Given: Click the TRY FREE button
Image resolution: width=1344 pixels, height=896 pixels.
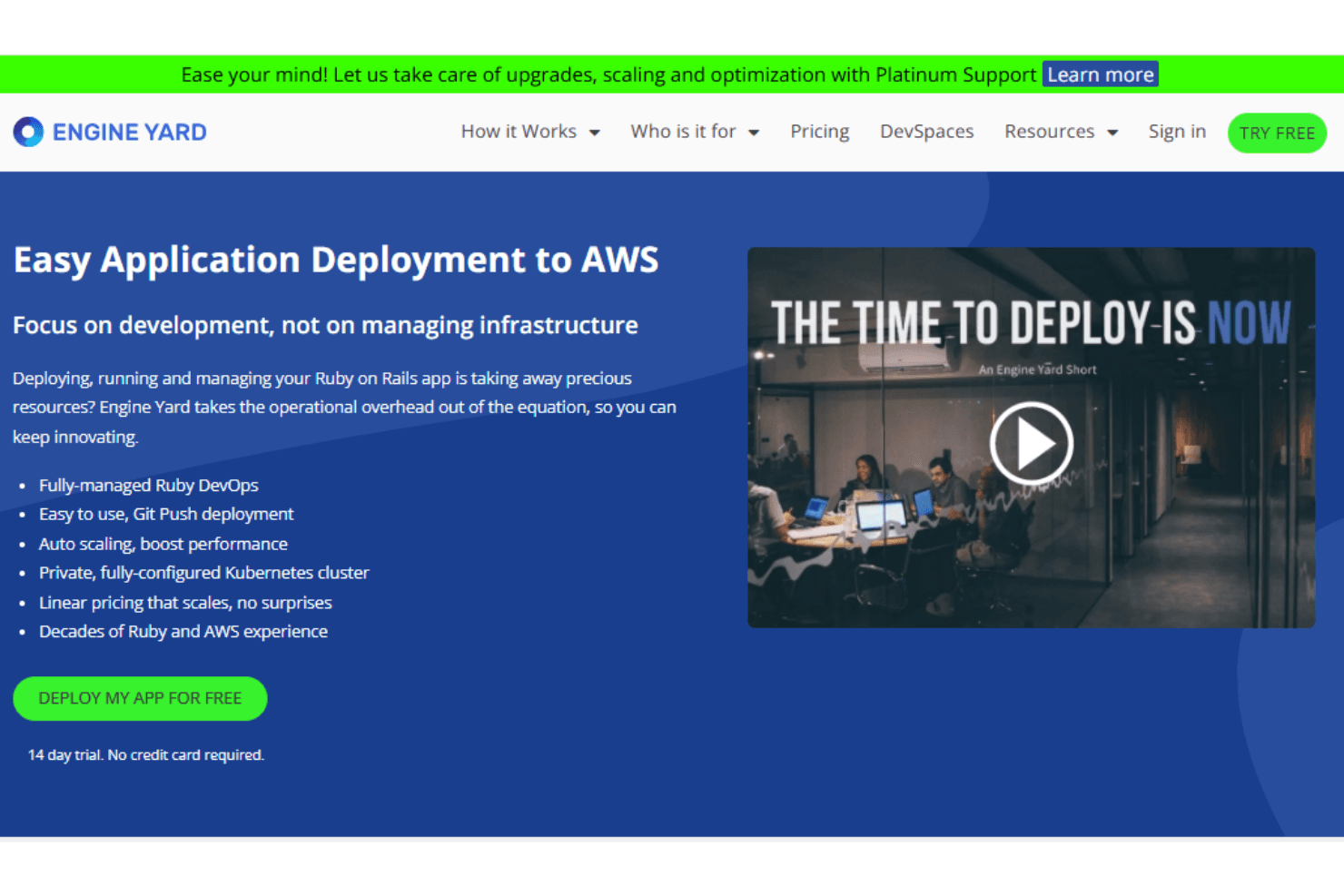Looking at the screenshot, I should 1277,133.
